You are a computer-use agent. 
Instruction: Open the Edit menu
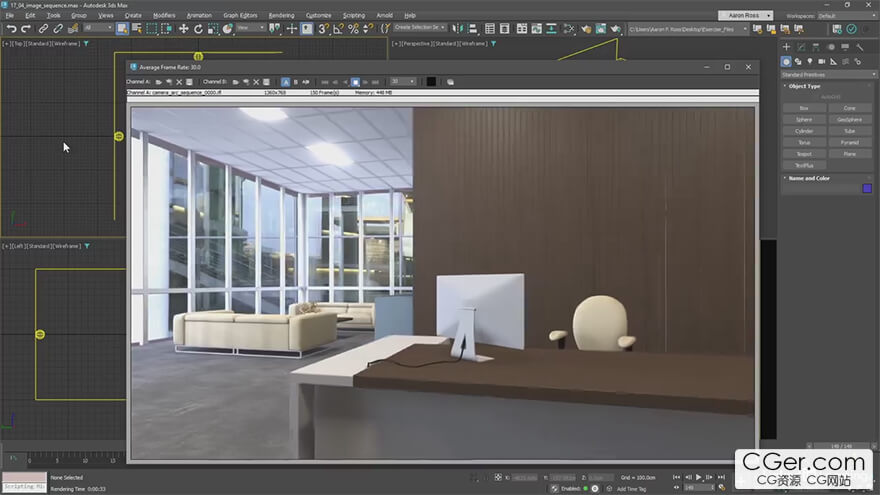pyautogui.click(x=30, y=16)
